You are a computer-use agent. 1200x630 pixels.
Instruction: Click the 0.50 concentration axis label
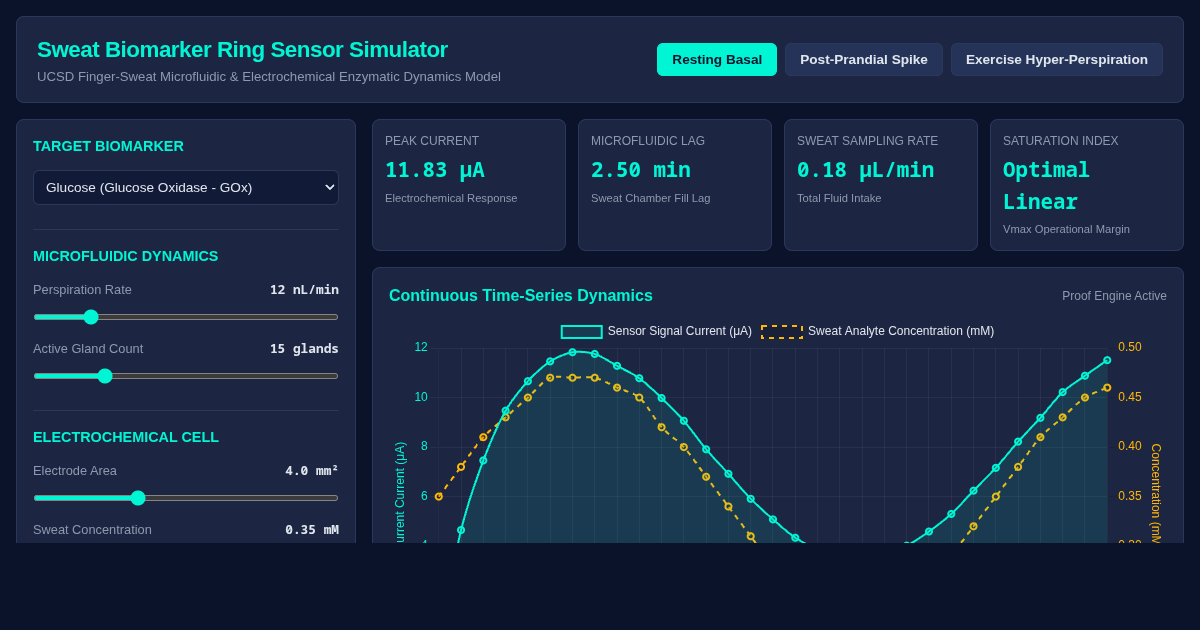[1130, 347]
